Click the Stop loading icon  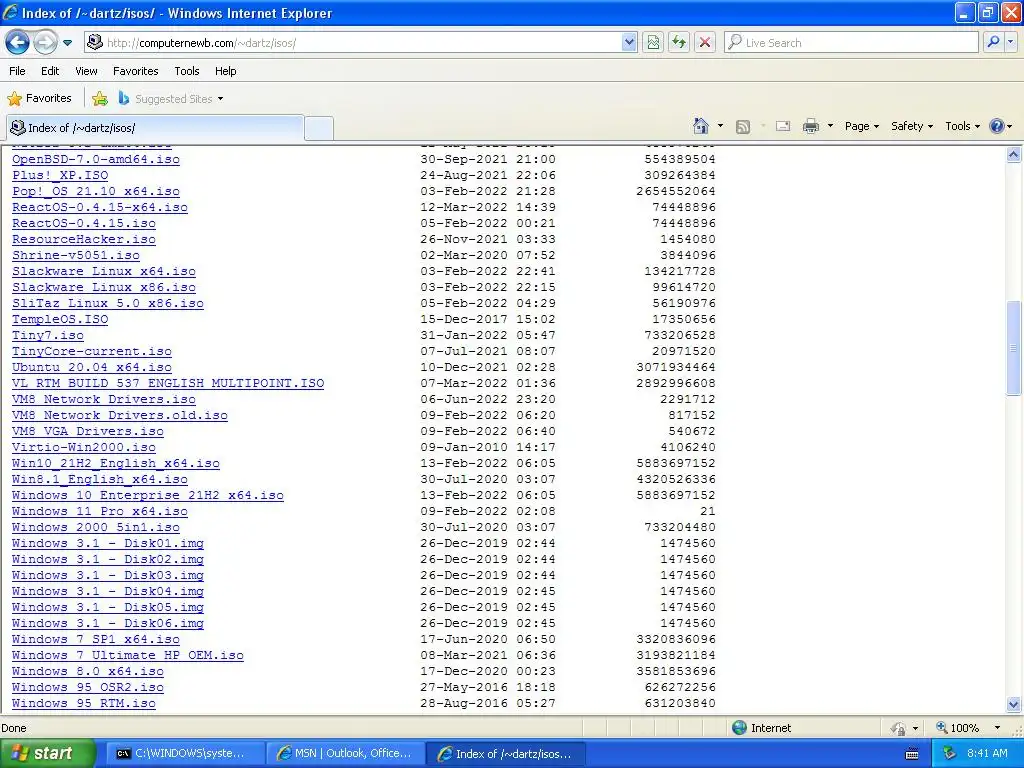pos(705,42)
